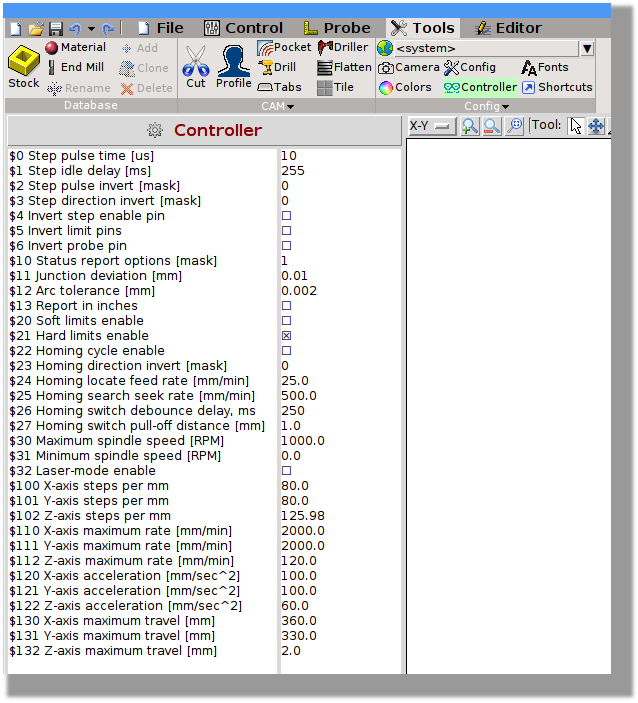Enable $13 Report in inches
This screenshot has height=703, width=638.
pos(286,305)
